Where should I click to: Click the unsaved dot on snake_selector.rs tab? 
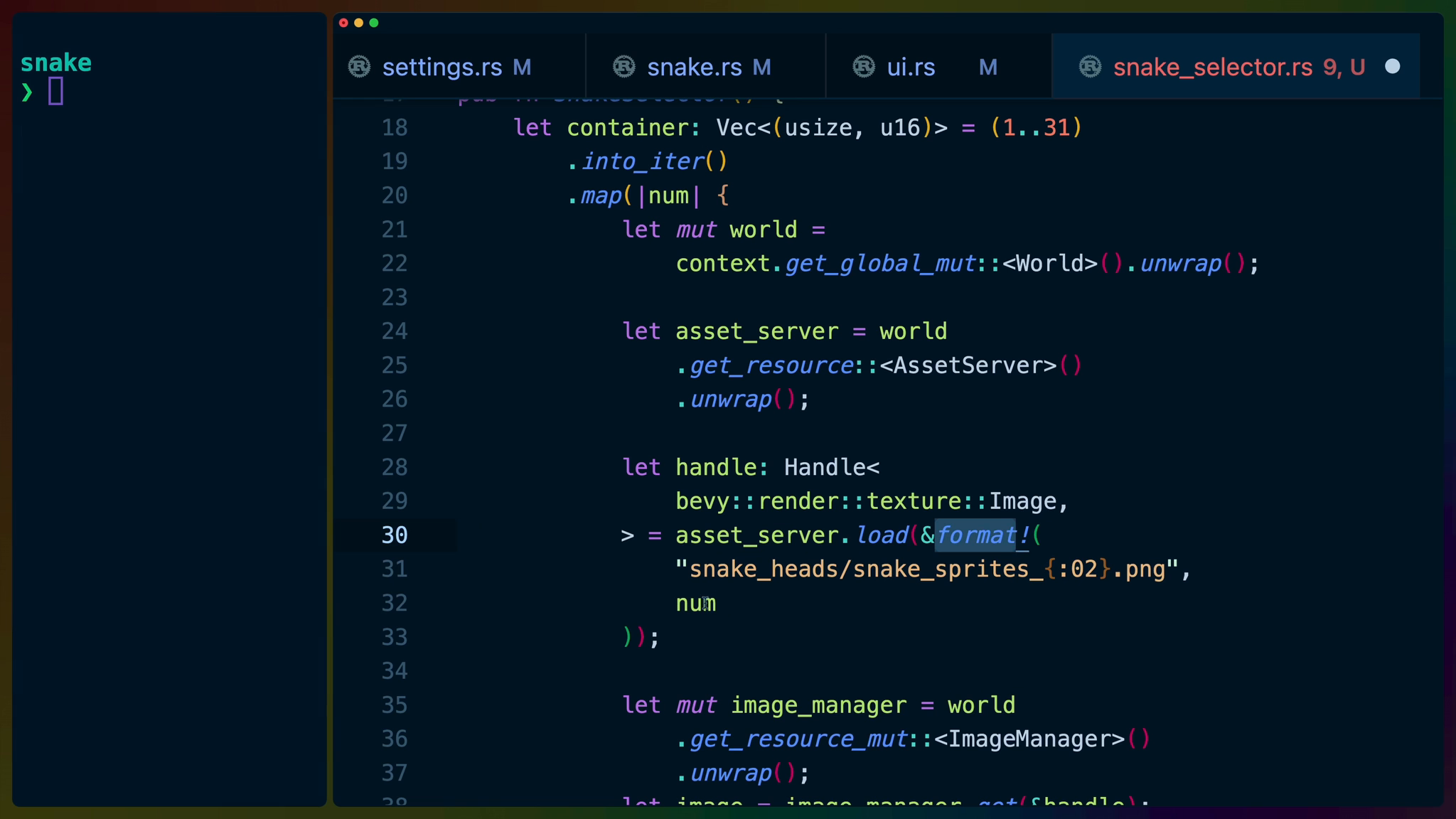pos(1393,67)
